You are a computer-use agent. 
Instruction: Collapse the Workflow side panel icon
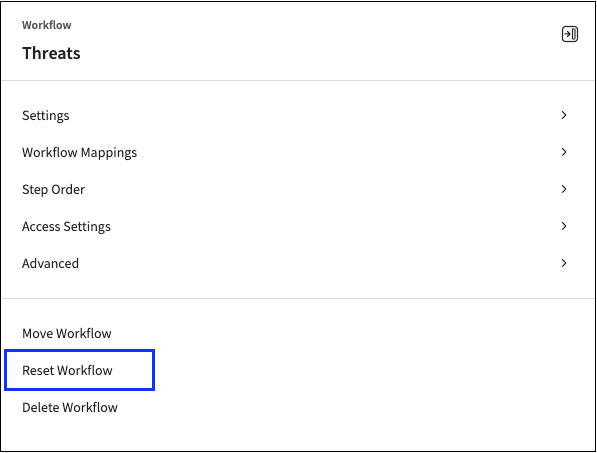(570, 34)
